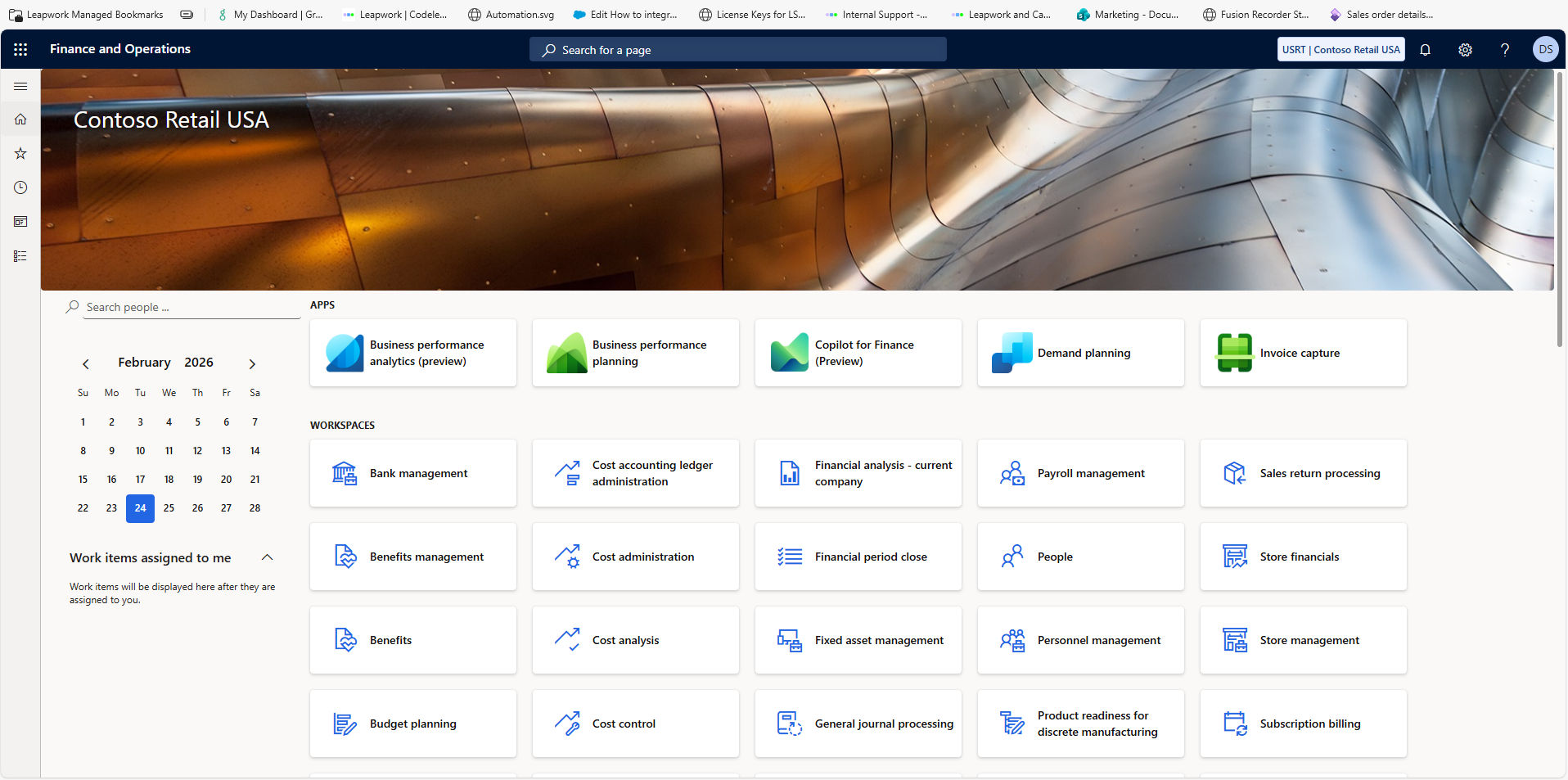Collapse Work items assigned to me section
The height and width of the screenshot is (780, 1568).
tap(267, 557)
